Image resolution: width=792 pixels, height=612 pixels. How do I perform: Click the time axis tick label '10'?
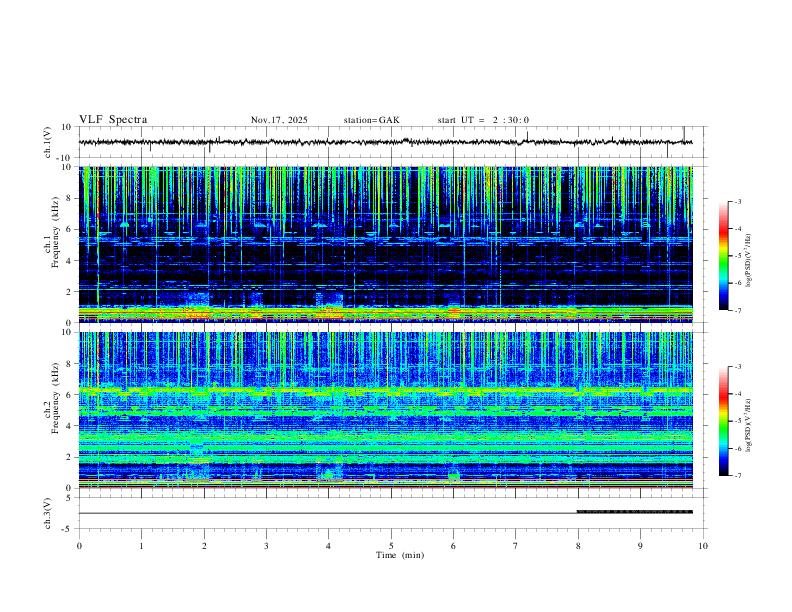703,546
